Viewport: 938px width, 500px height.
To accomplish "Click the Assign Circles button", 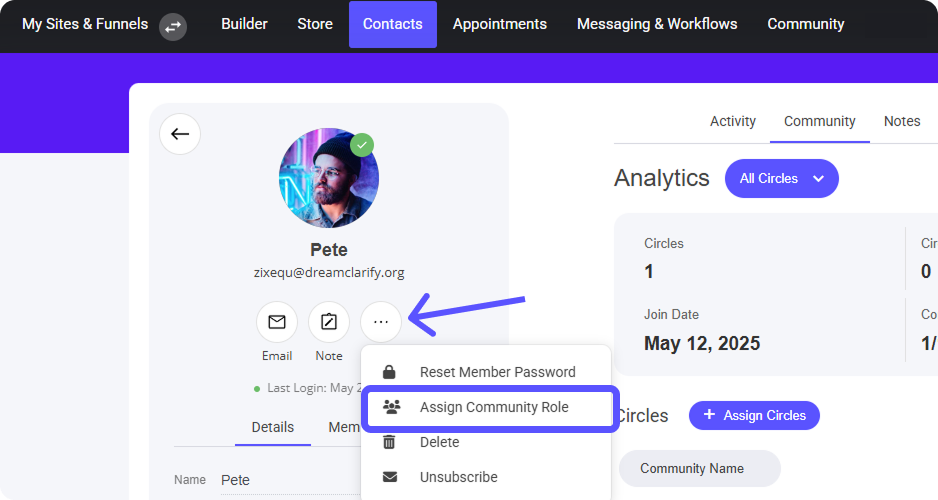I will click(754, 415).
